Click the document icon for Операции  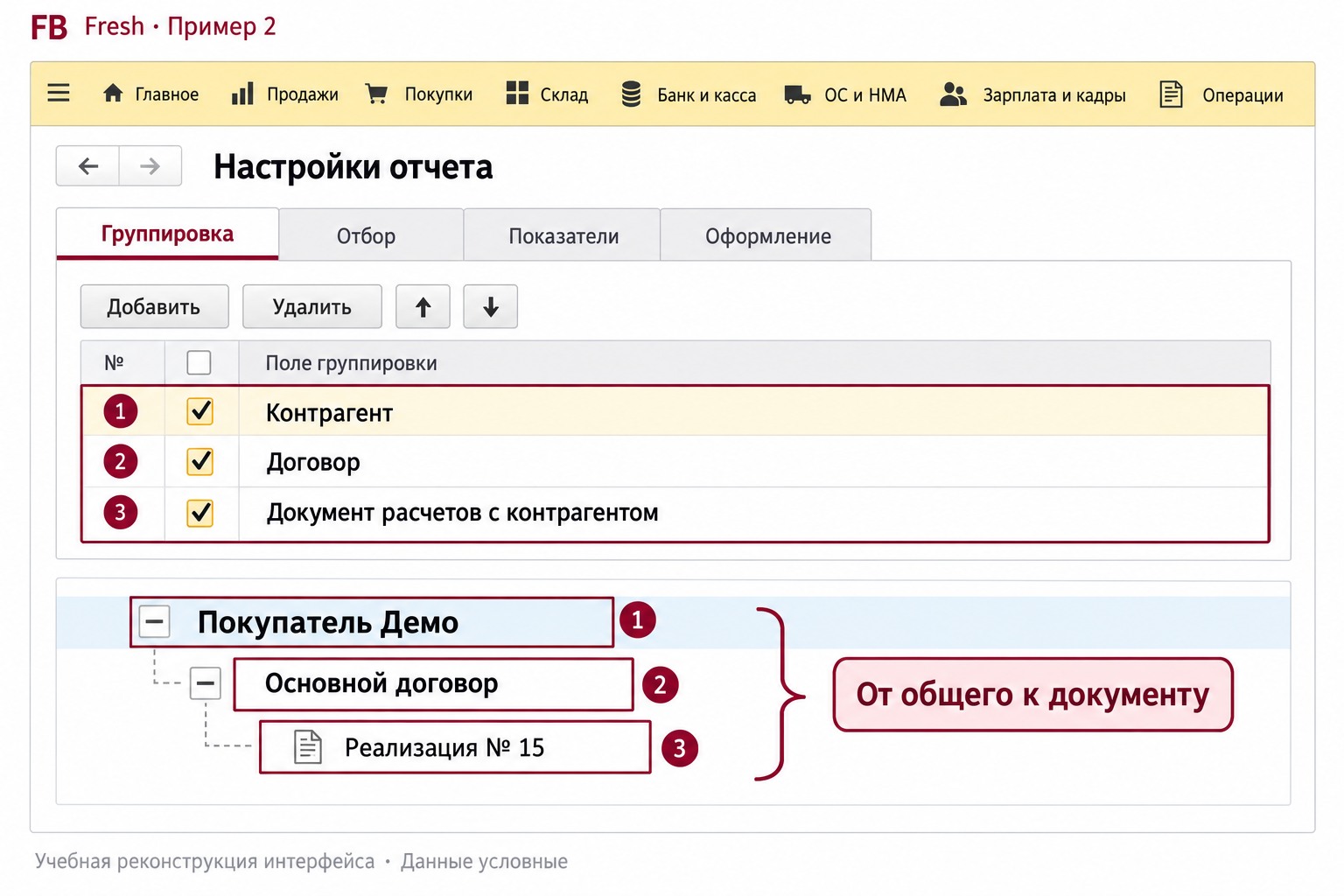coord(1171,94)
